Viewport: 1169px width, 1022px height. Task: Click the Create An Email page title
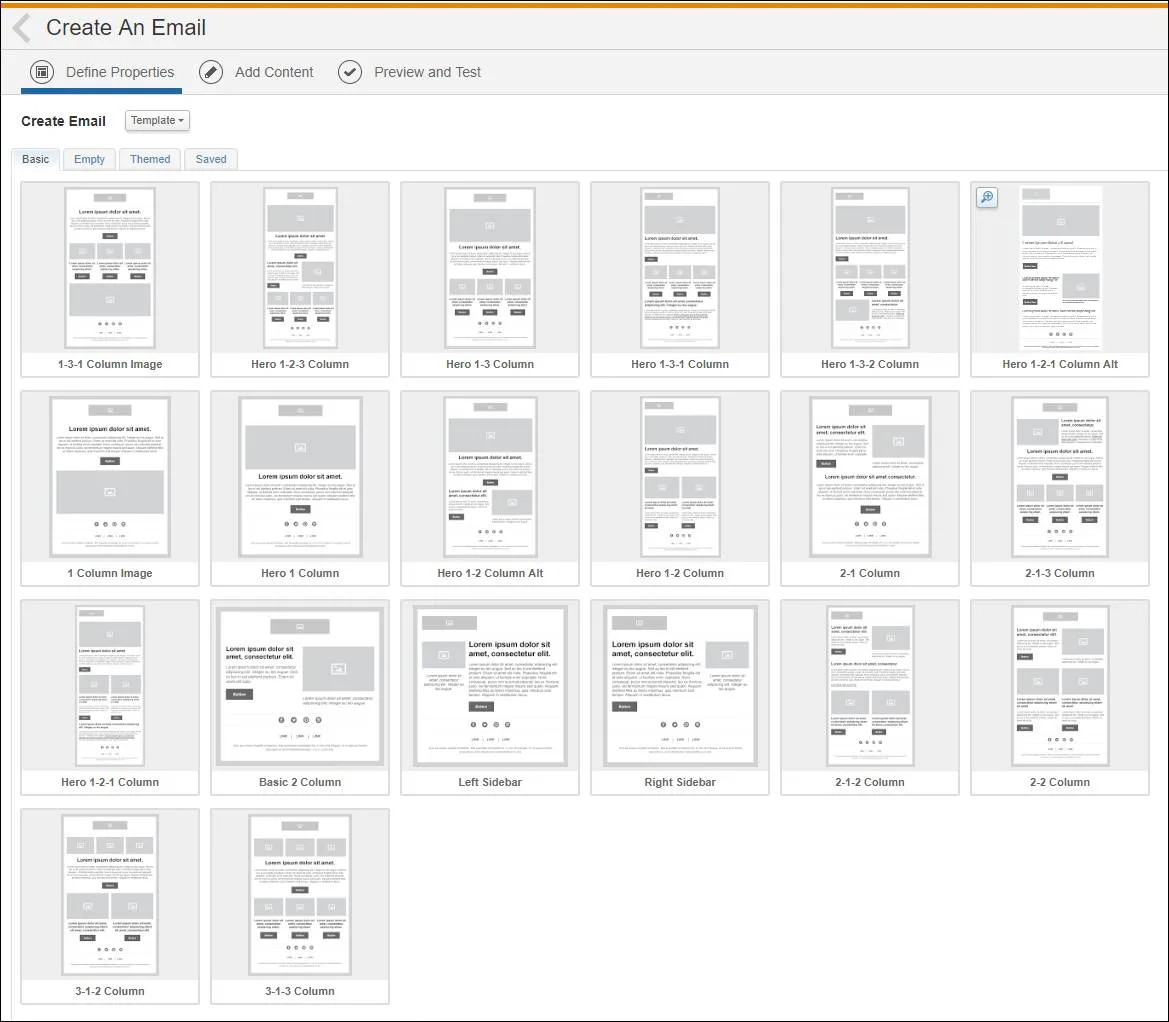click(126, 28)
